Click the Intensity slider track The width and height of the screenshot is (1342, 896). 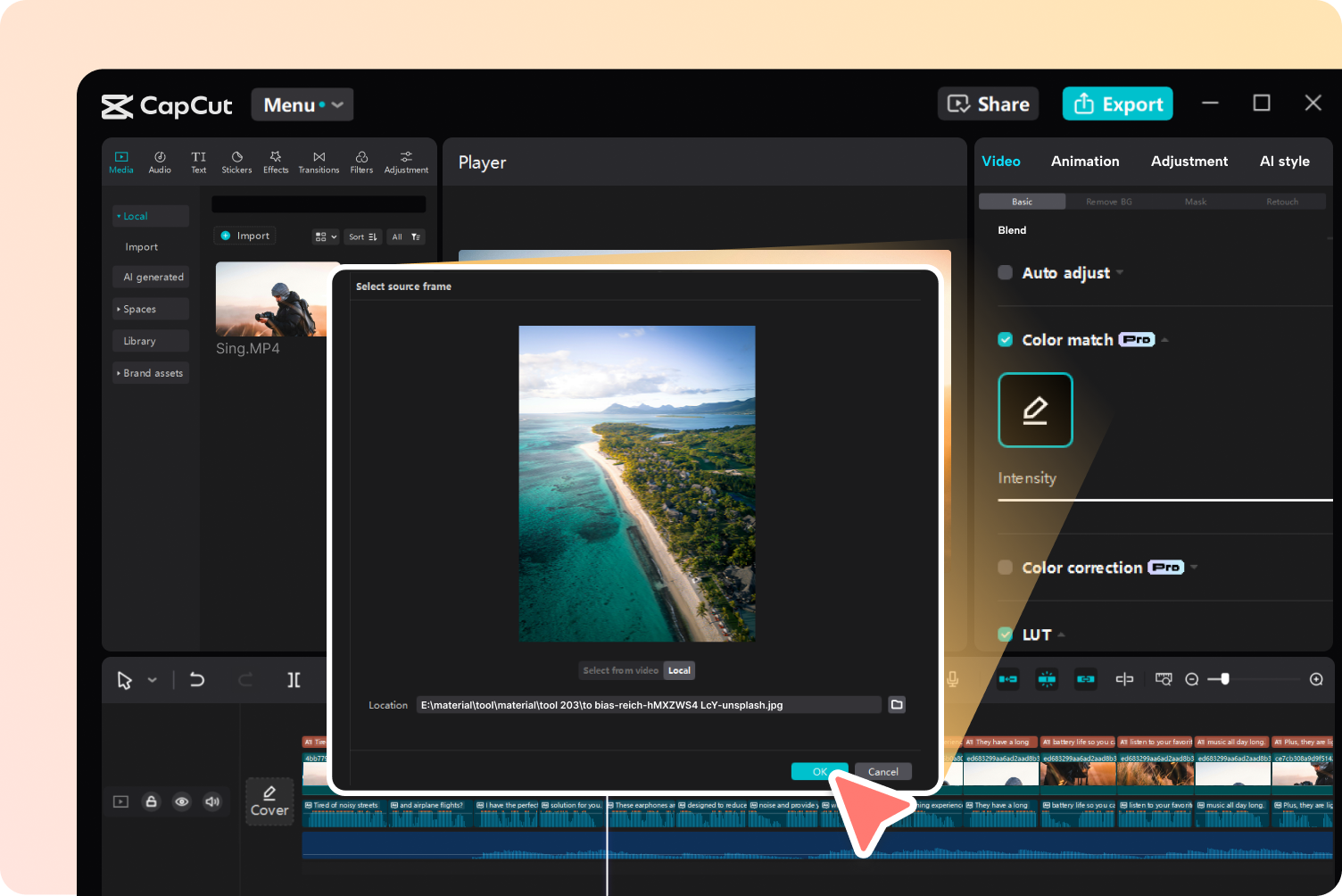[x=1164, y=500]
